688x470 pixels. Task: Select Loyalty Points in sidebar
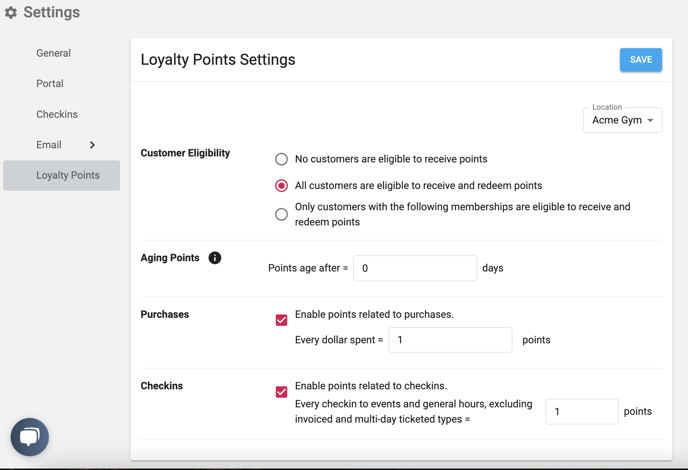tap(61, 175)
